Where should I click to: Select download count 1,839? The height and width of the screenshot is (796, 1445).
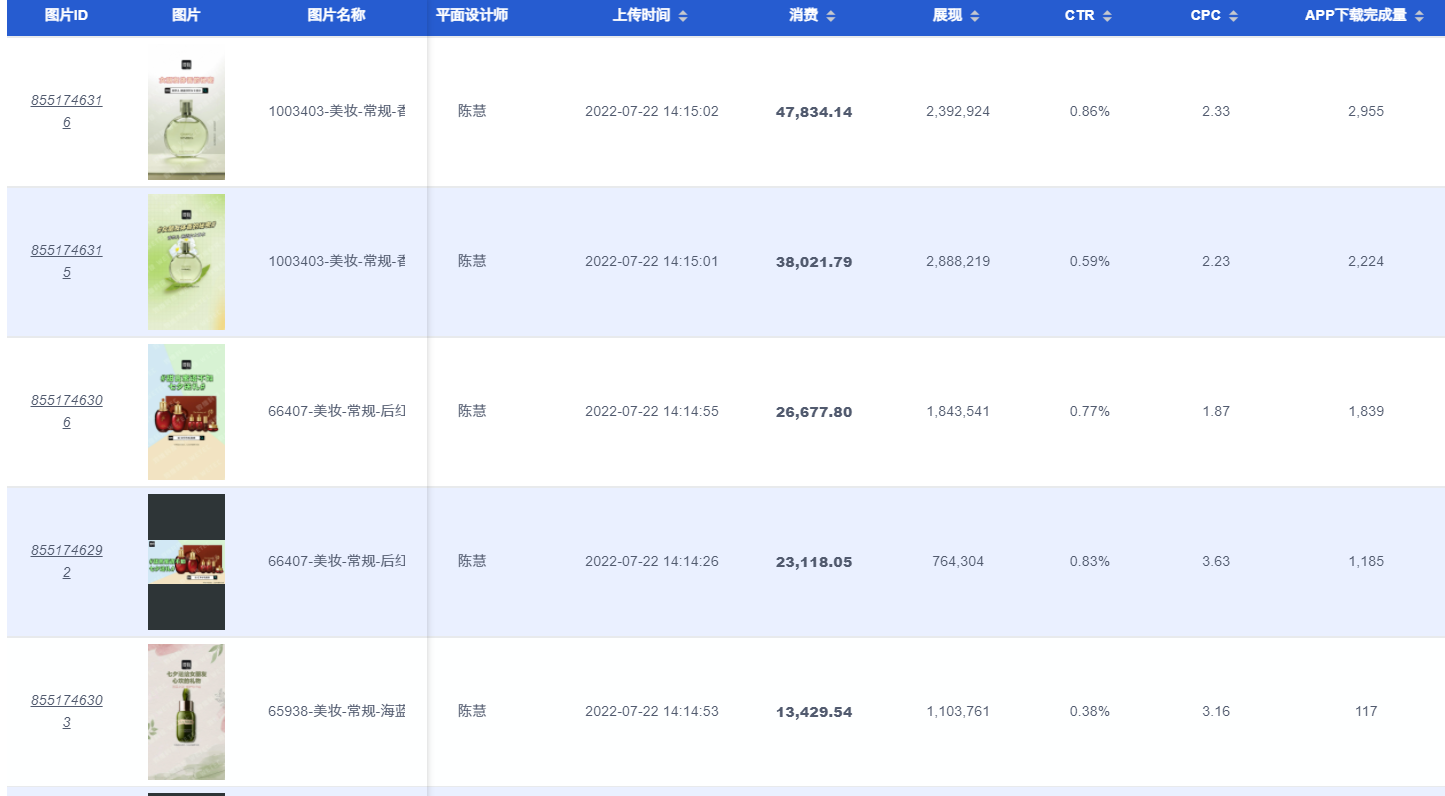pyautogui.click(x=1366, y=411)
